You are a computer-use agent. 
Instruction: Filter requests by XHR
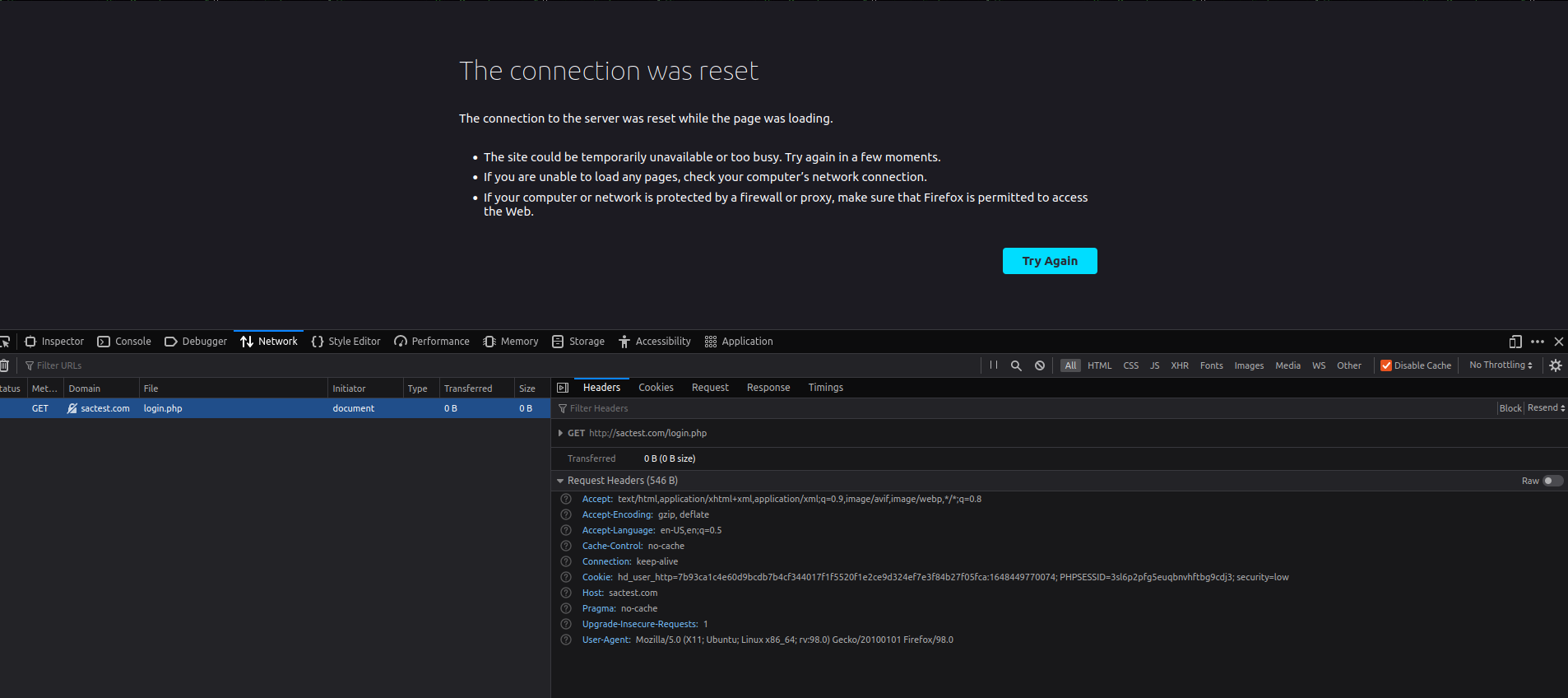1180,365
